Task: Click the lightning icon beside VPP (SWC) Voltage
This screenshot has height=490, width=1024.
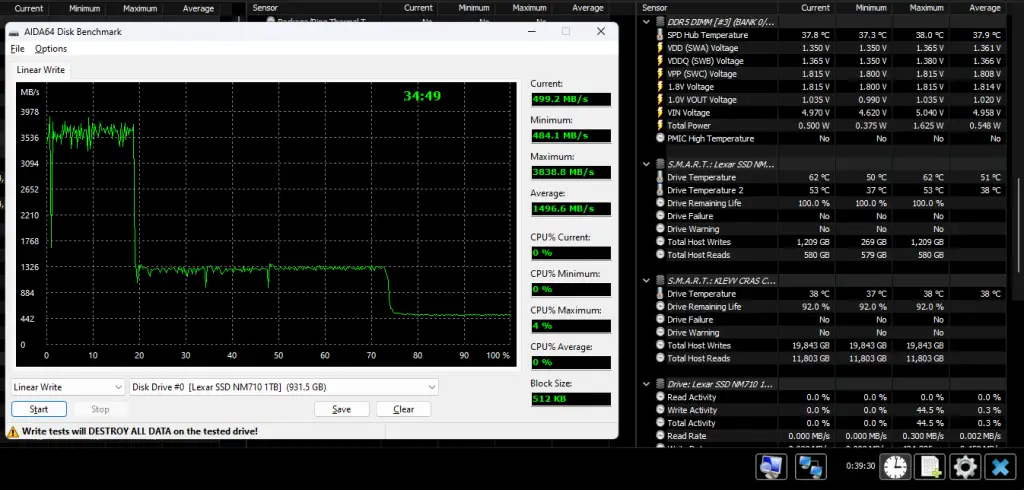Action: point(660,74)
